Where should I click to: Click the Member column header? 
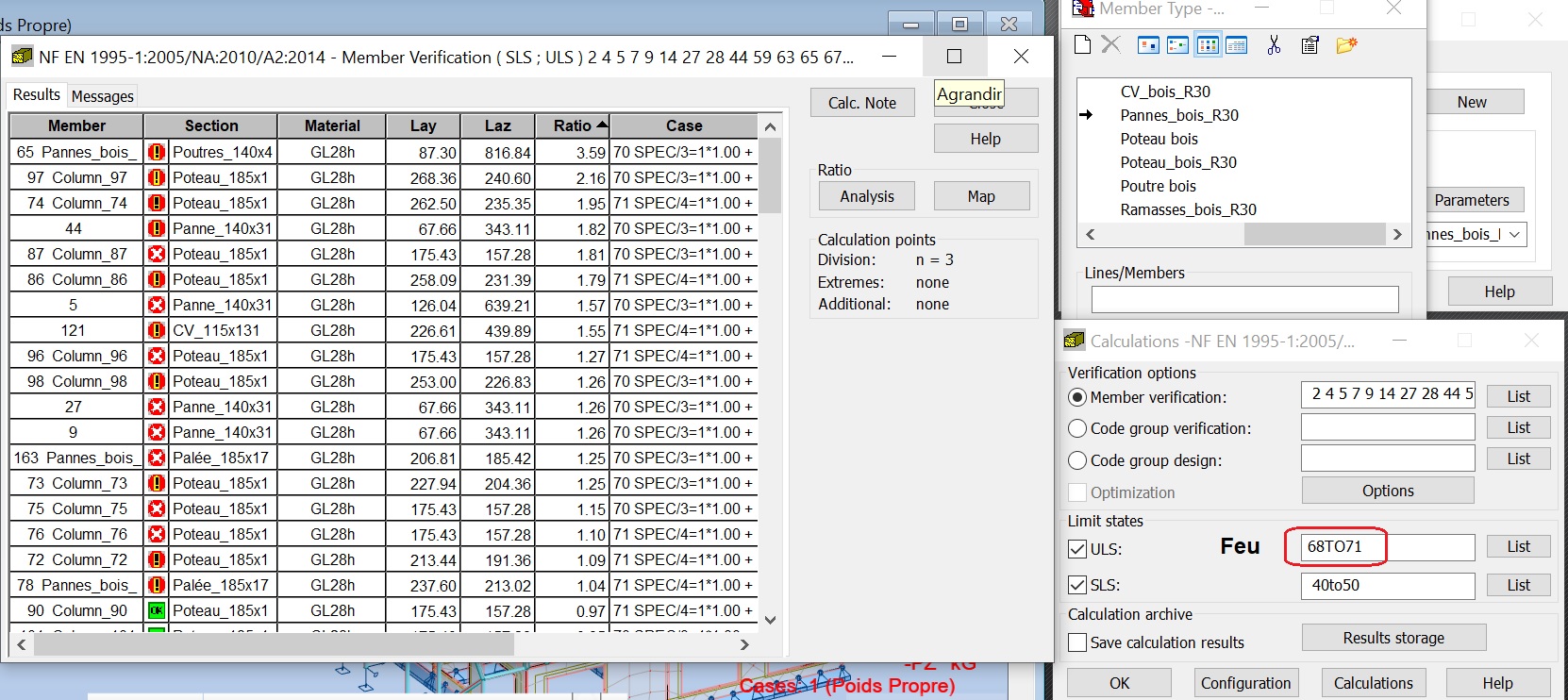[x=76, y=125]
